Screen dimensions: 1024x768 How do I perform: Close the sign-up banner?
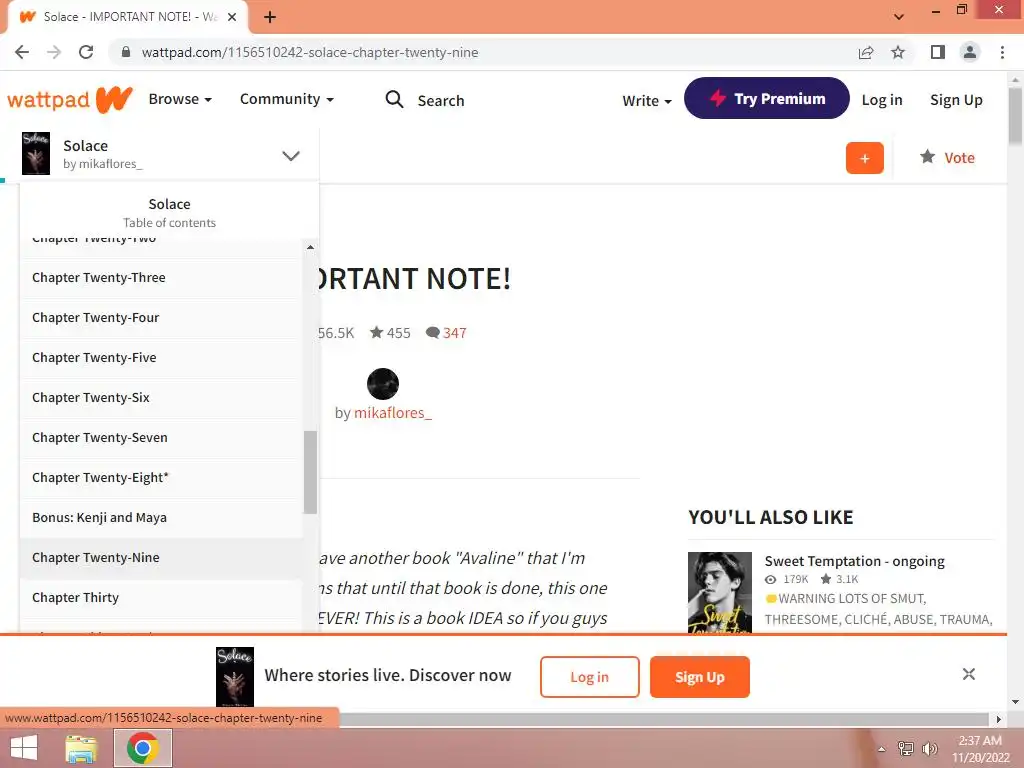coord(968,674)
